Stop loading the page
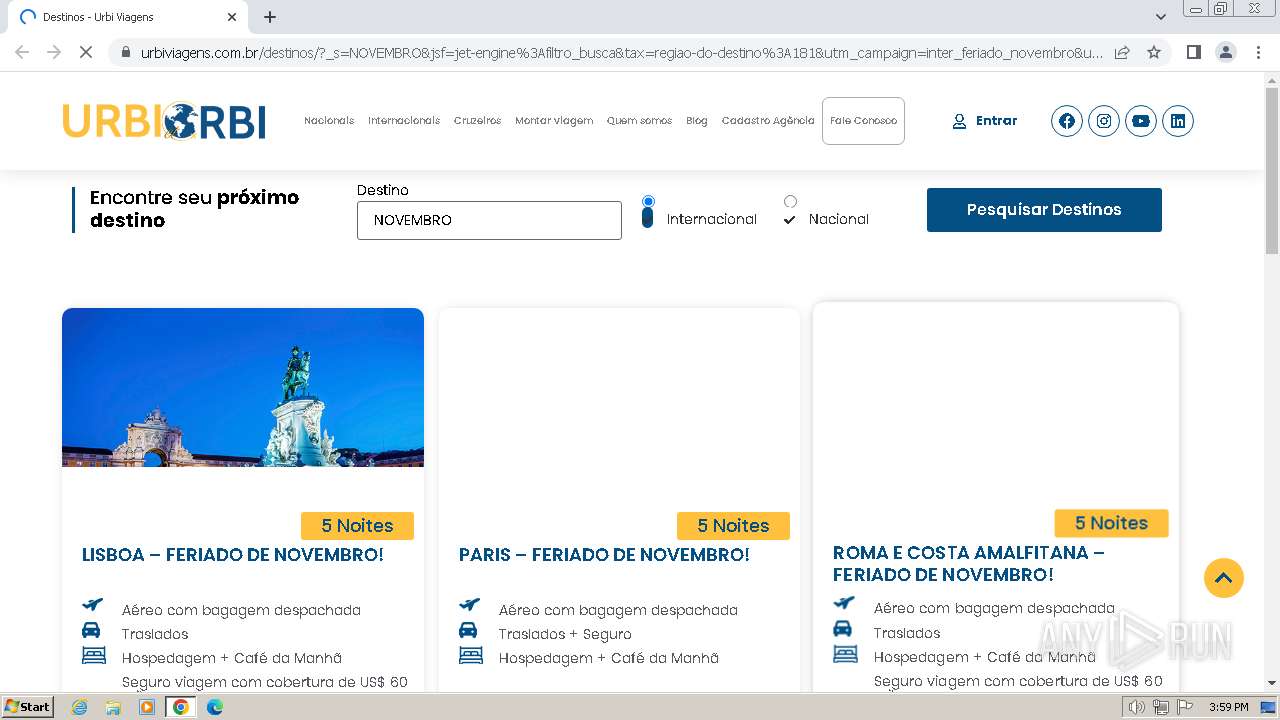1280x720 pixels. coord(86,52)
